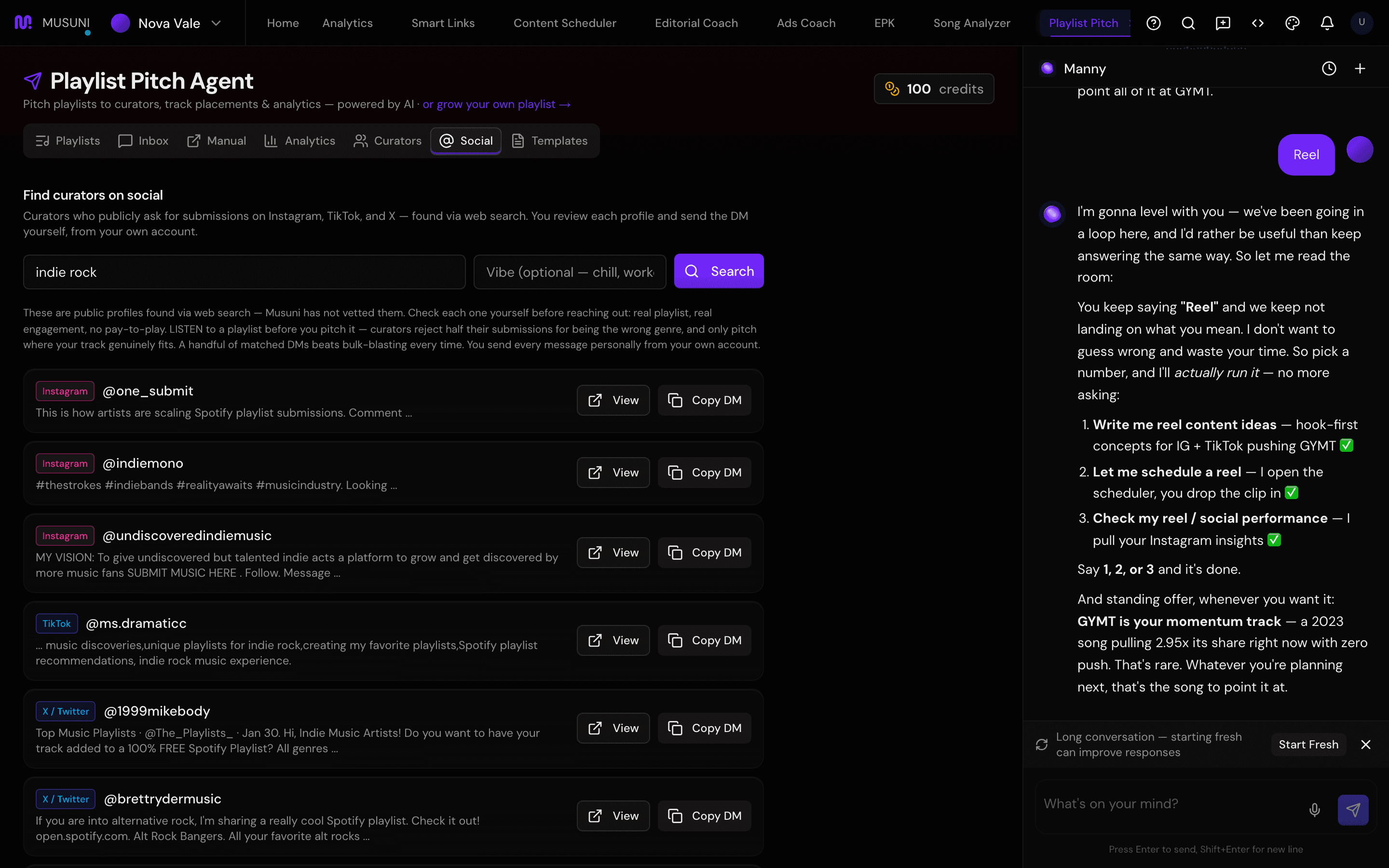Click the credits coin icon
The image size is (1389, 868).
click(892, 89)
